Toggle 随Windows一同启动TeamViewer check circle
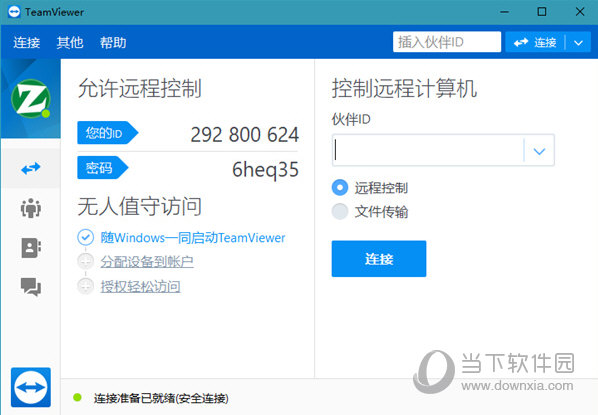 [85, 237]
